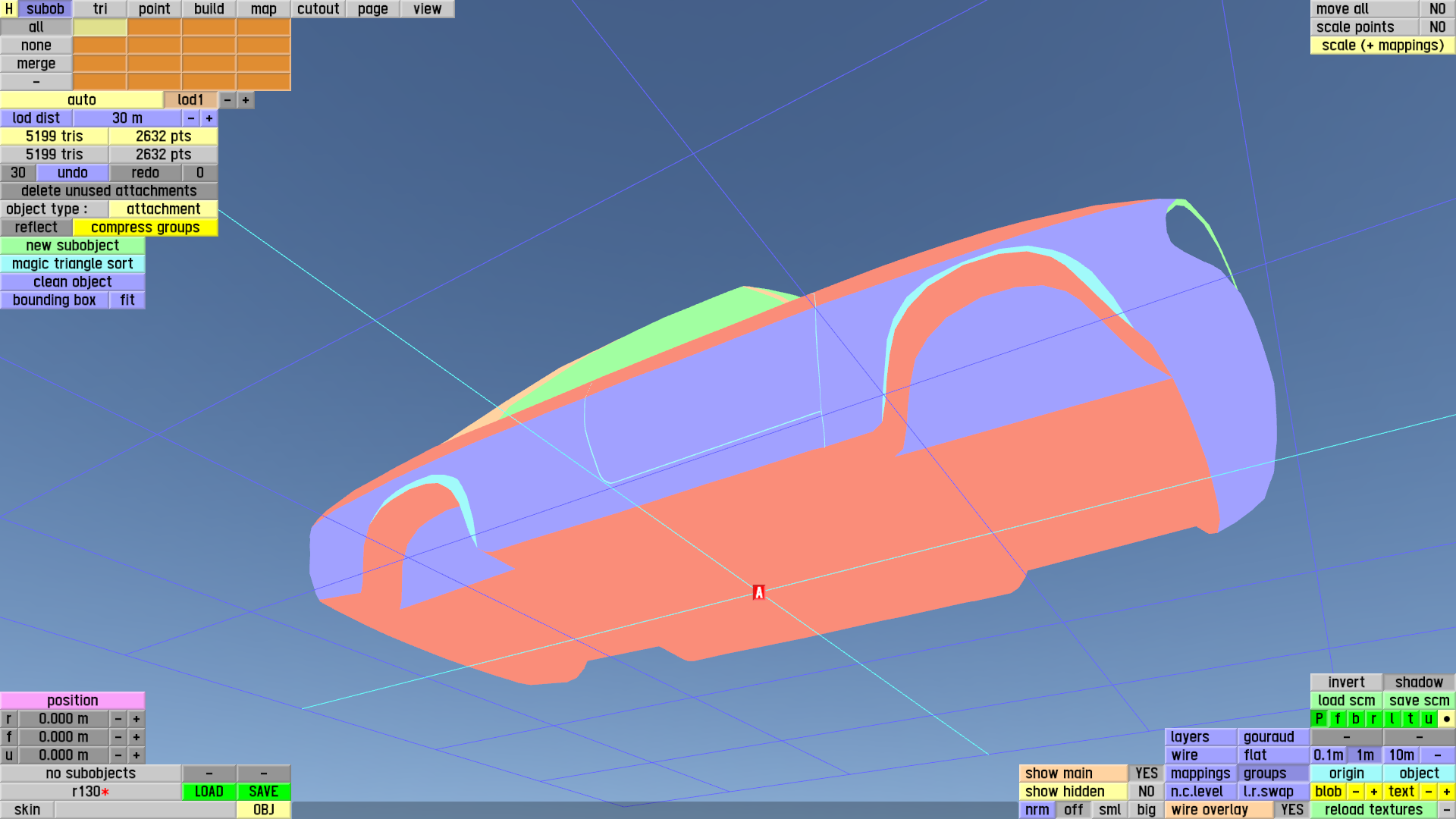Click the skin text field

[x=144, y=810]
